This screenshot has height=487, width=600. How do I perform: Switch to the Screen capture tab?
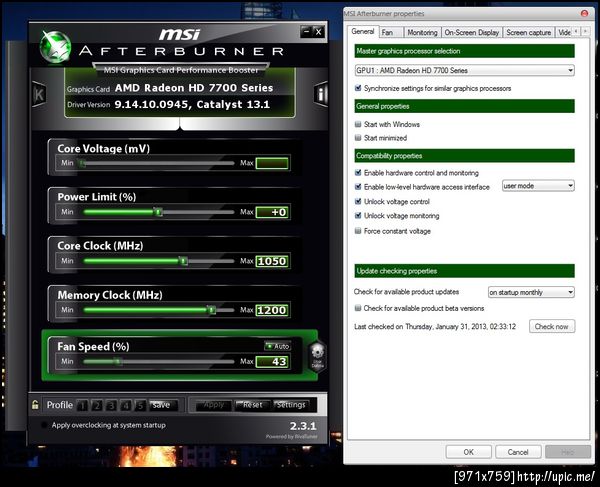coord(529,33)
